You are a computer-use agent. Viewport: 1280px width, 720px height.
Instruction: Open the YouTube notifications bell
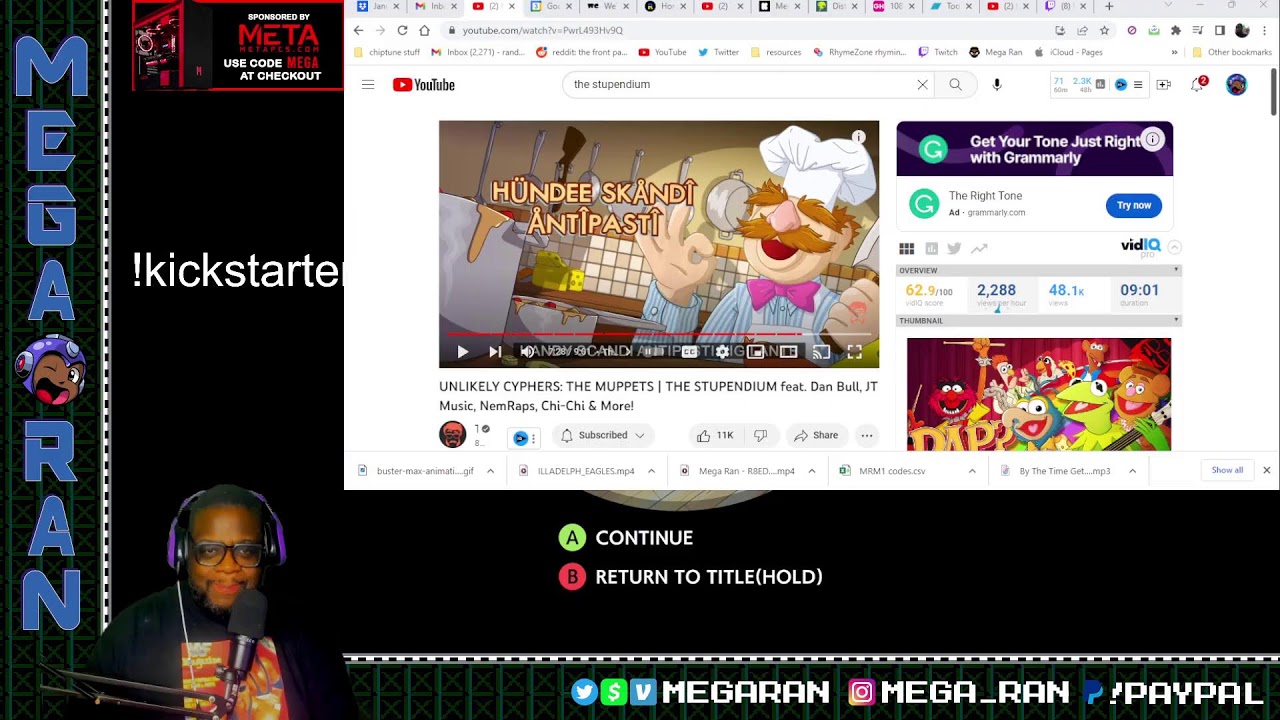(1198, 85)
